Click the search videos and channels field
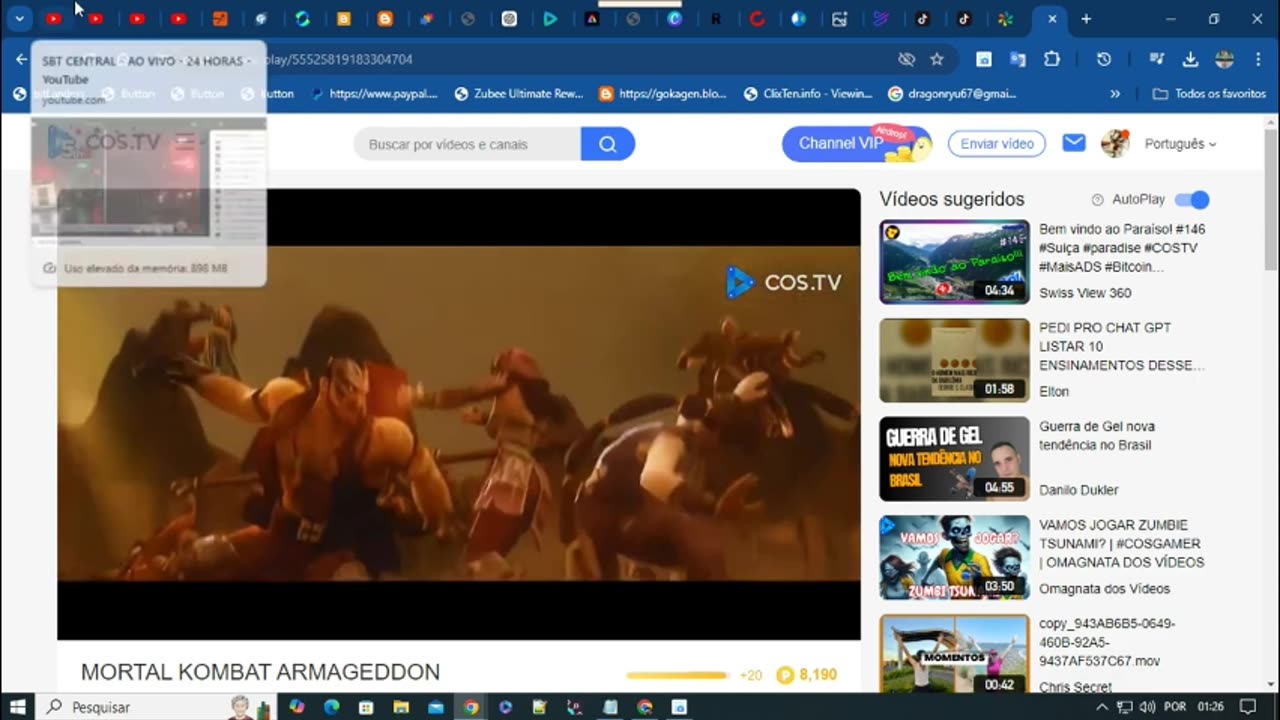The image size is (1280, 720). pos(467,144)
